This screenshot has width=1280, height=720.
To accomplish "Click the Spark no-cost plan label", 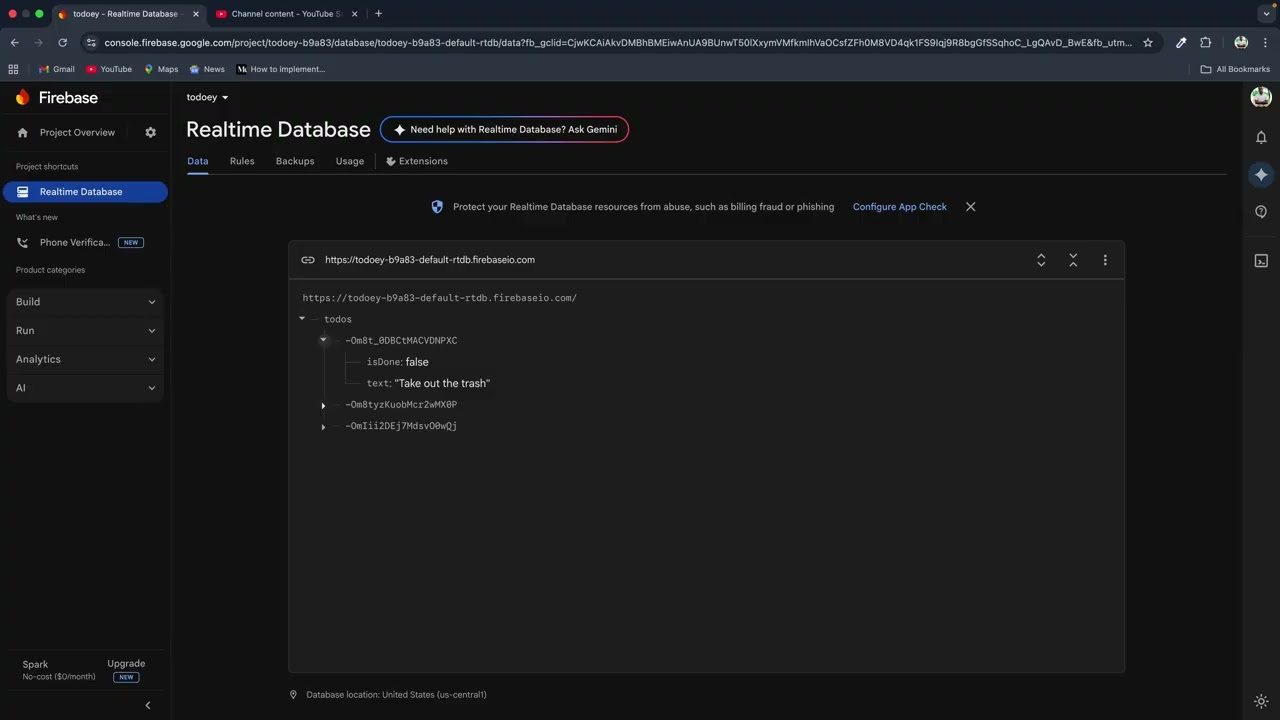I will point(59,670).
